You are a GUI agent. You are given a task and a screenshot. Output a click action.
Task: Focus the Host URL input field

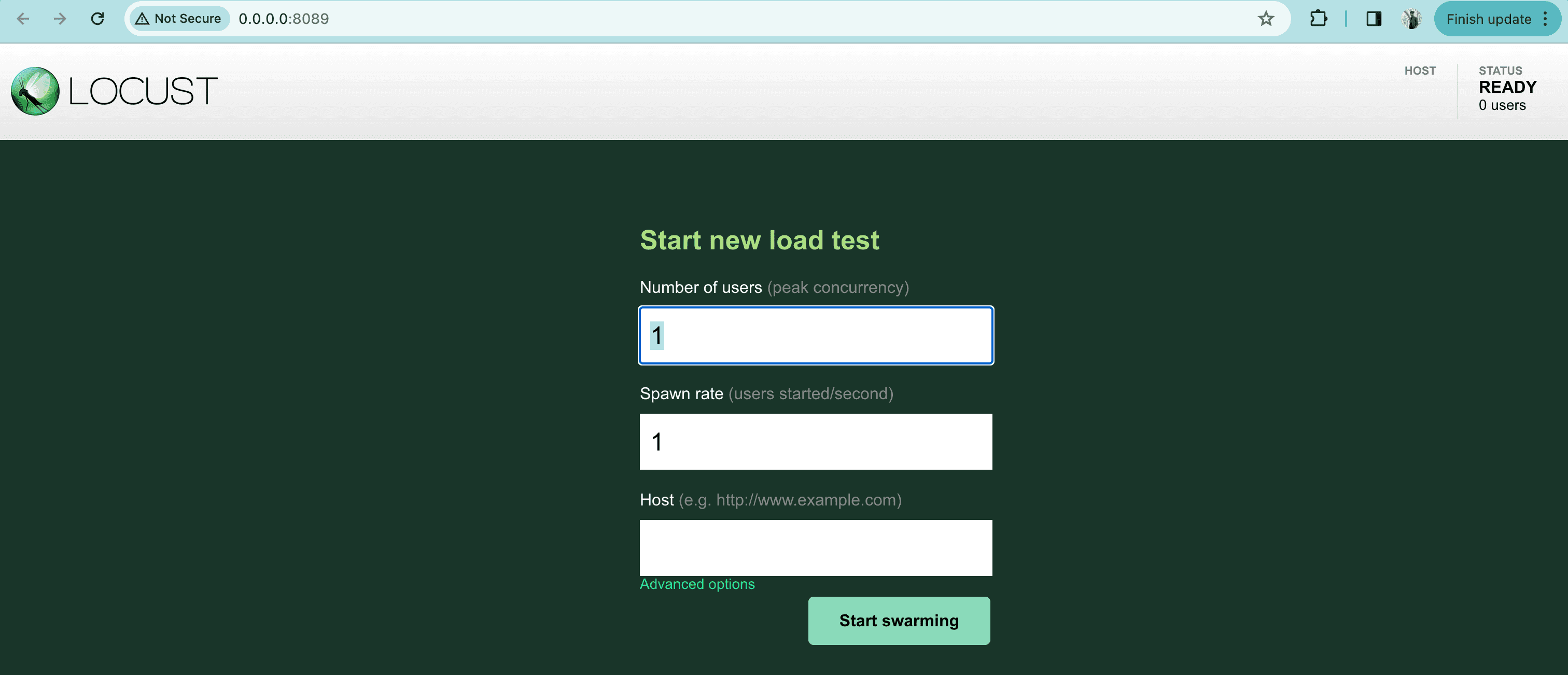tap(816, 548)
